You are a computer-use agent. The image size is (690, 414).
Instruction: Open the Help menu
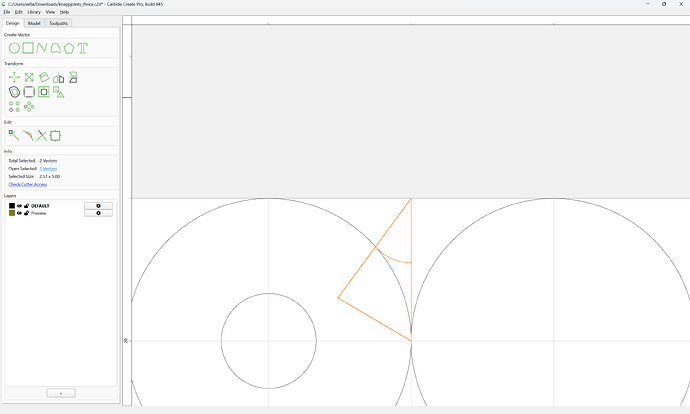click(x=64, y=12)
